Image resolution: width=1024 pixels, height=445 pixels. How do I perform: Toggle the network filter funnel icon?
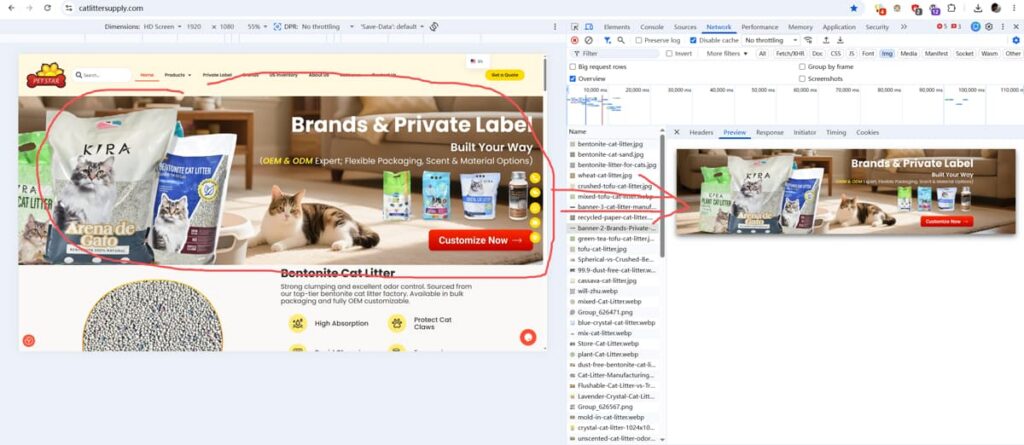point(607,40)
